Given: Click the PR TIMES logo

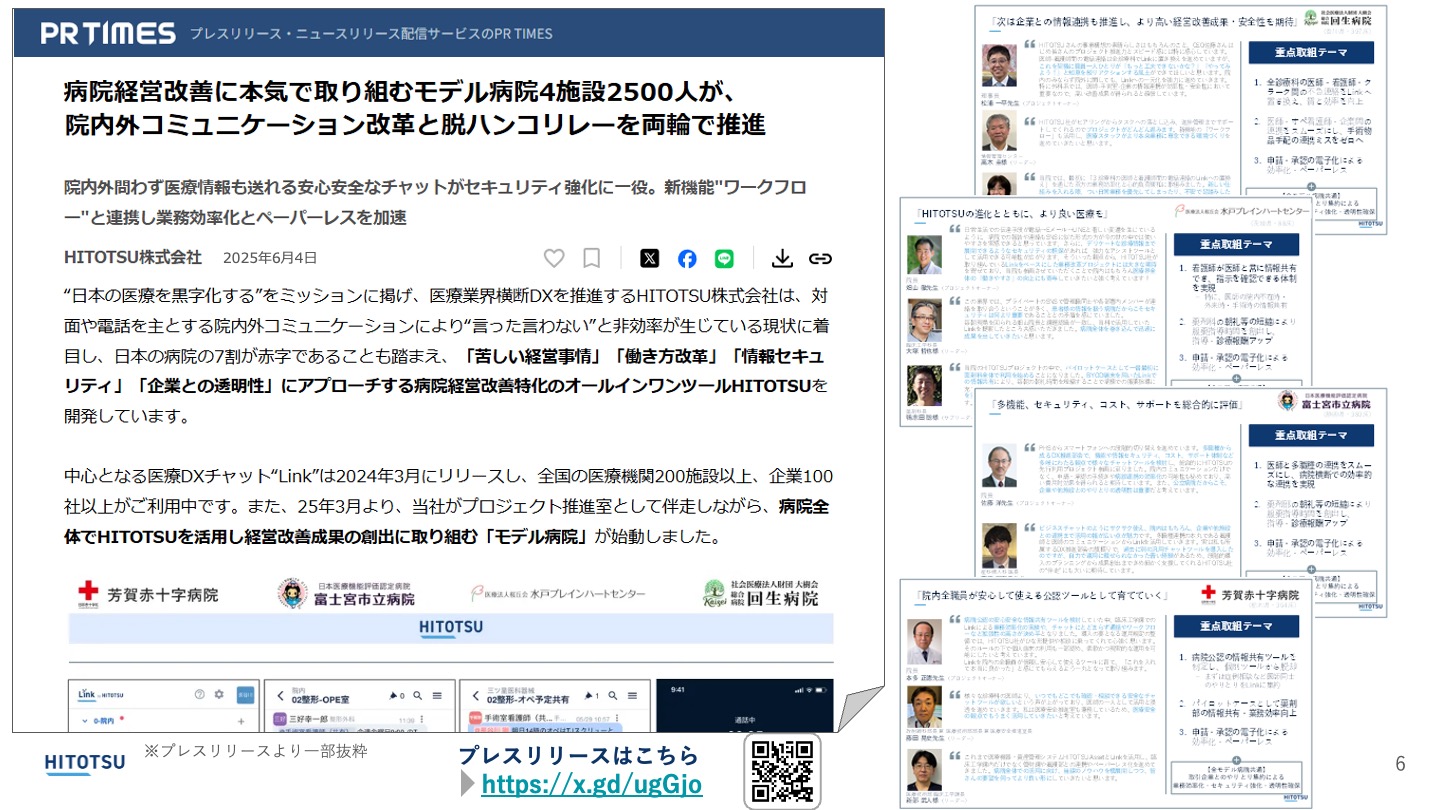Looking at the screenshot, I should [x=108, y=33].
